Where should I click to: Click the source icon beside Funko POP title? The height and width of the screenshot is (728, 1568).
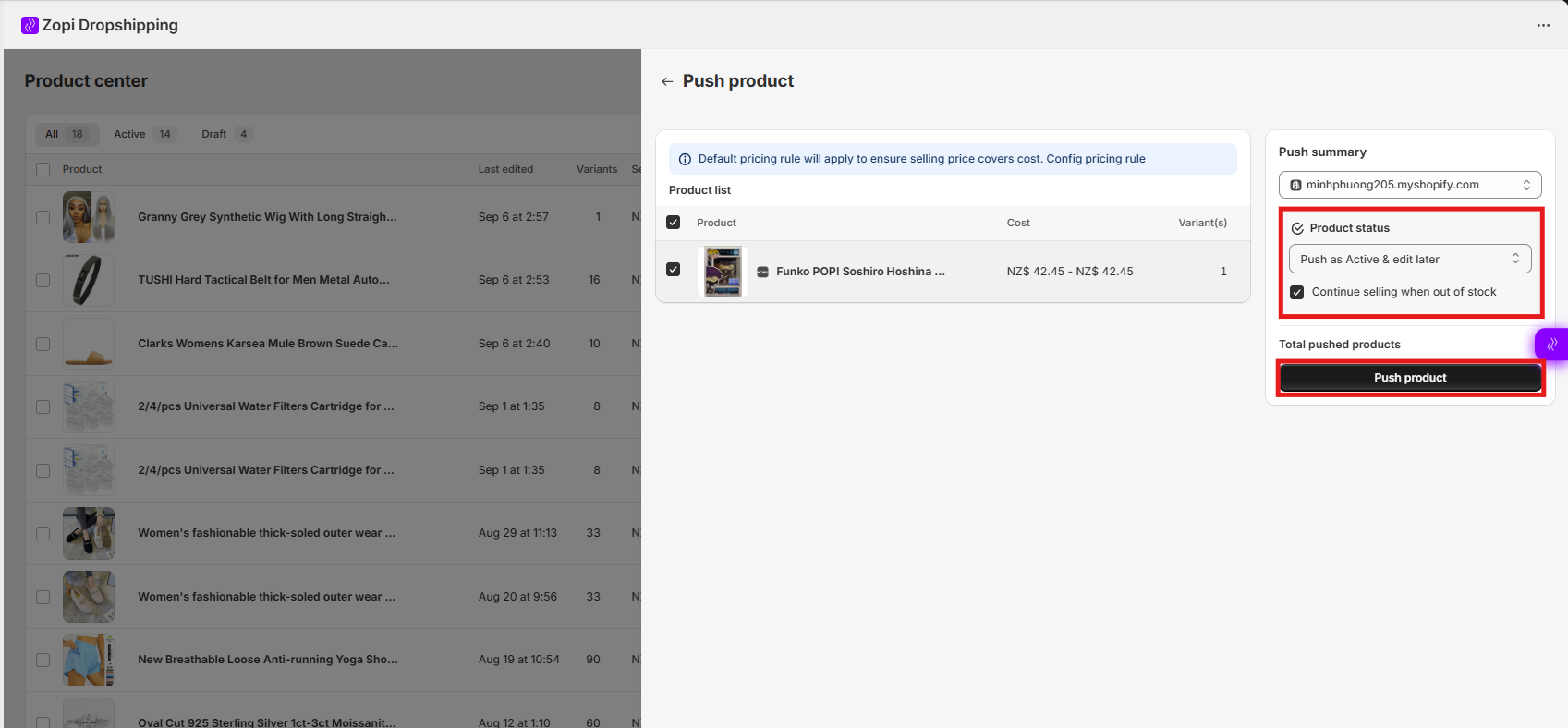(762, 272)
